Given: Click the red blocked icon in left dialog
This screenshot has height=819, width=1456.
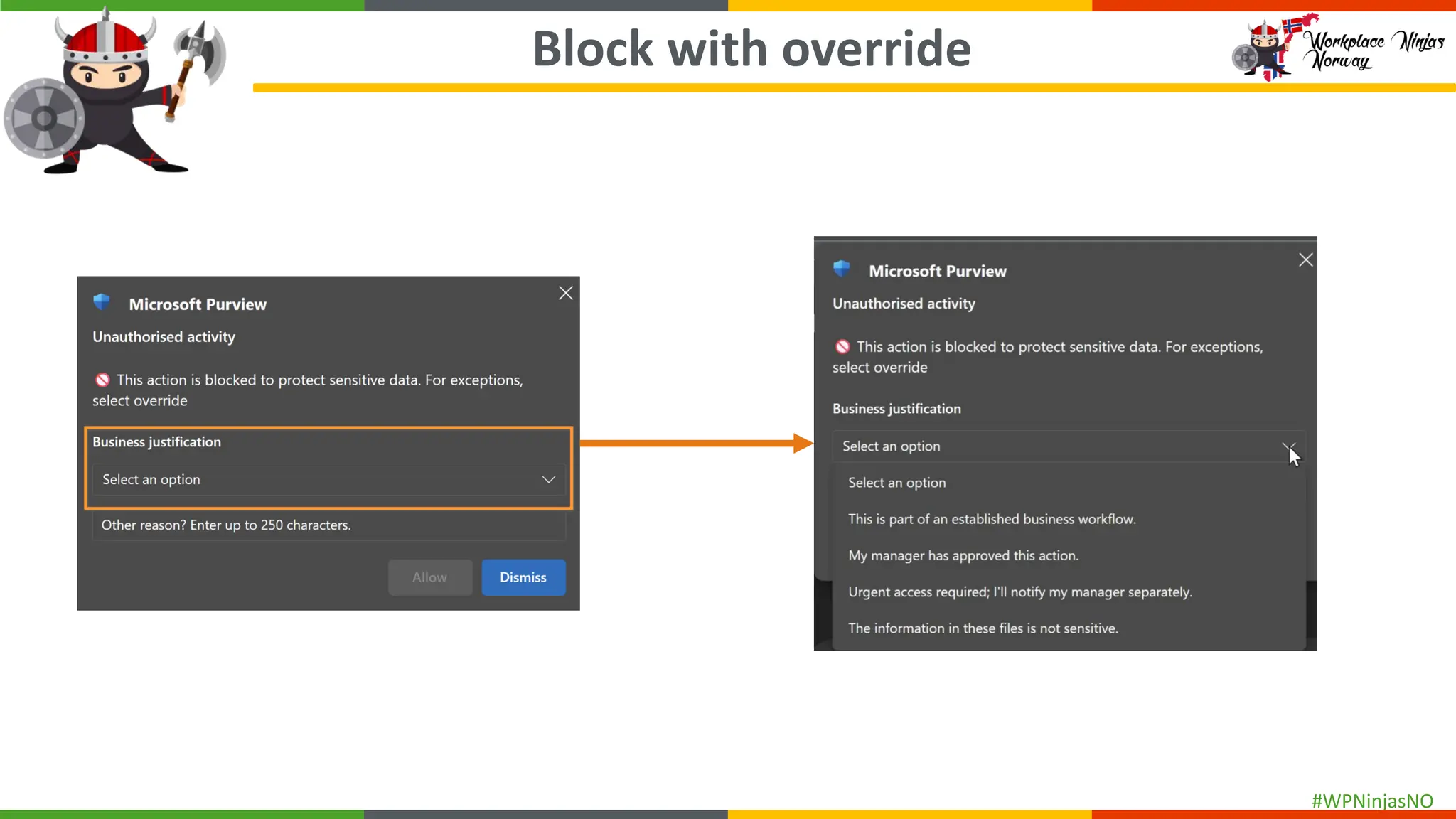Looking at the screenshot, I should click(102, 380).
